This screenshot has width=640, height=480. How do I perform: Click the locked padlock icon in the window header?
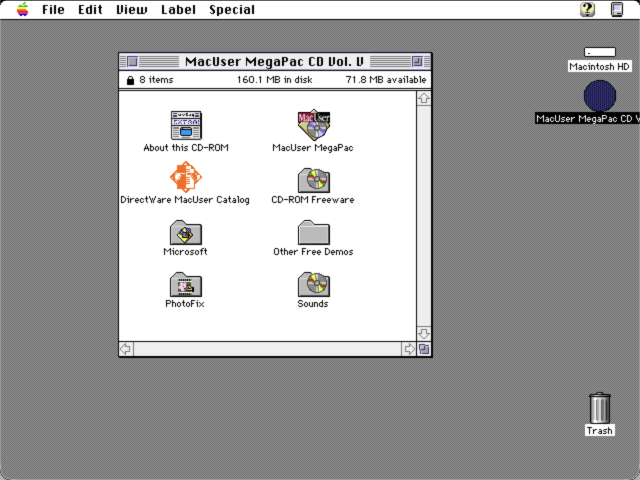130,80
